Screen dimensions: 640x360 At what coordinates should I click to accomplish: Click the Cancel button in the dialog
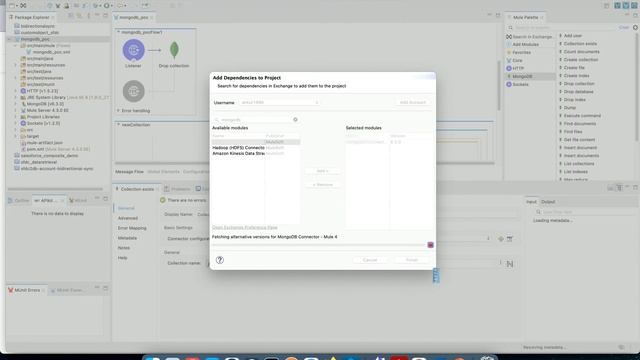[x=370, y=260]
